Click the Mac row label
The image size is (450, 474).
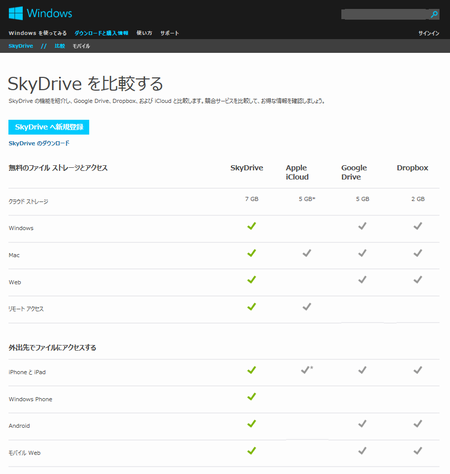tap(14, 255)
